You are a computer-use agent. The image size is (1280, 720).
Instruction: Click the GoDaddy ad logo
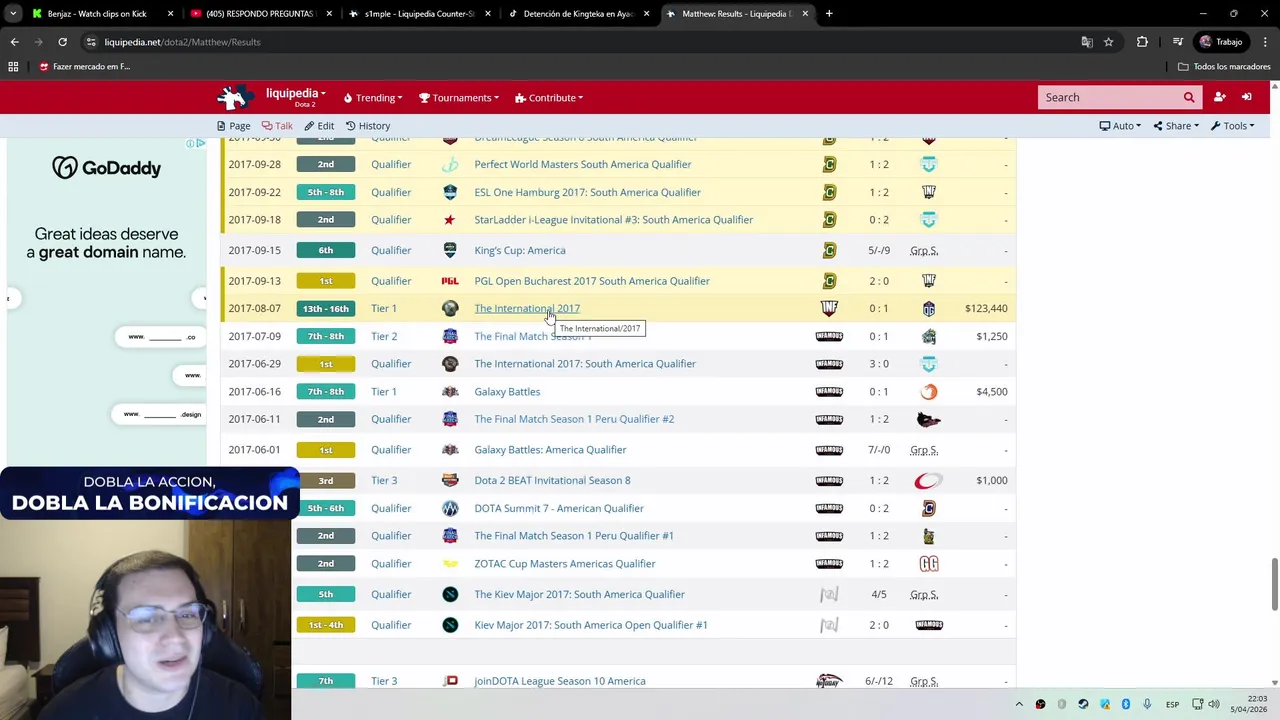[107, 168]
